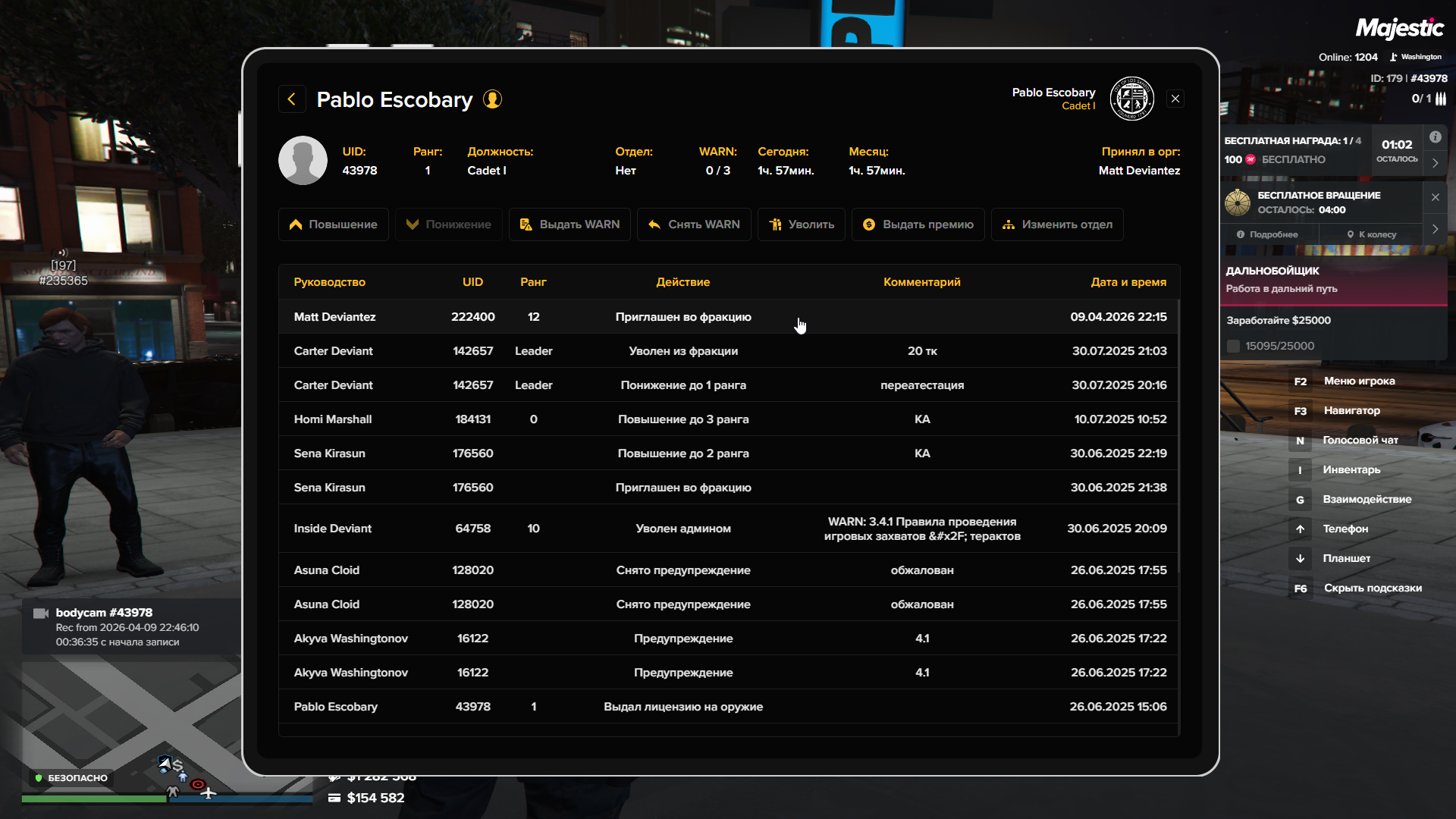Click the Повышение promote button
This screenshot has width=1456, height=819.
pos(334,224)
